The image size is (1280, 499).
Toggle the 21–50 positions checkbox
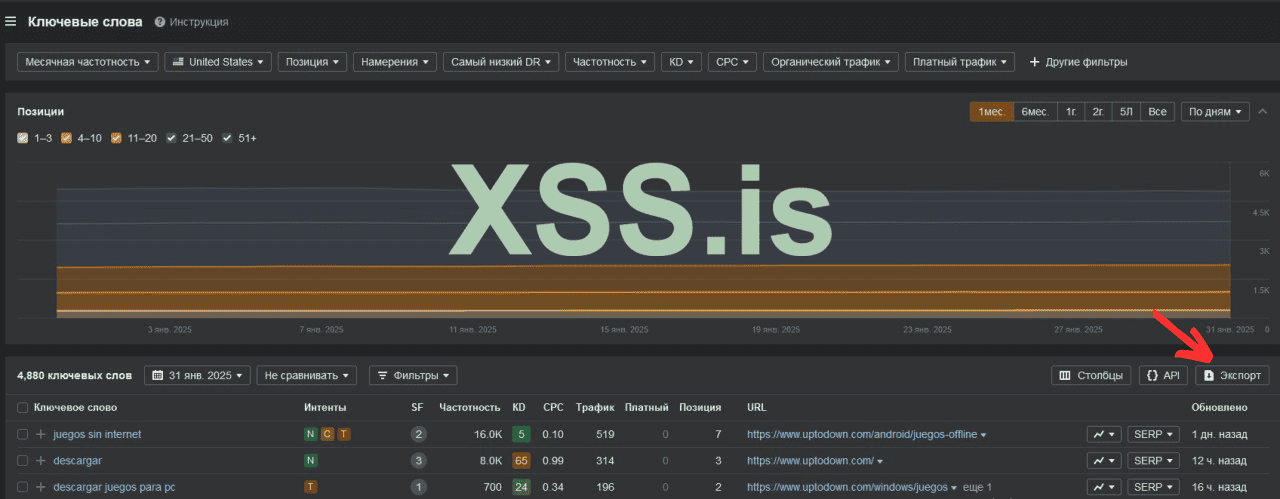pyautogui.click(x=172, y=138)
